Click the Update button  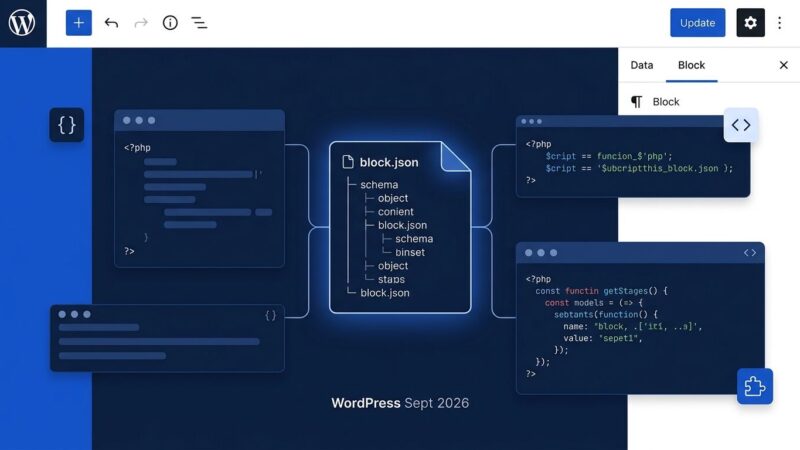(697, 23)
